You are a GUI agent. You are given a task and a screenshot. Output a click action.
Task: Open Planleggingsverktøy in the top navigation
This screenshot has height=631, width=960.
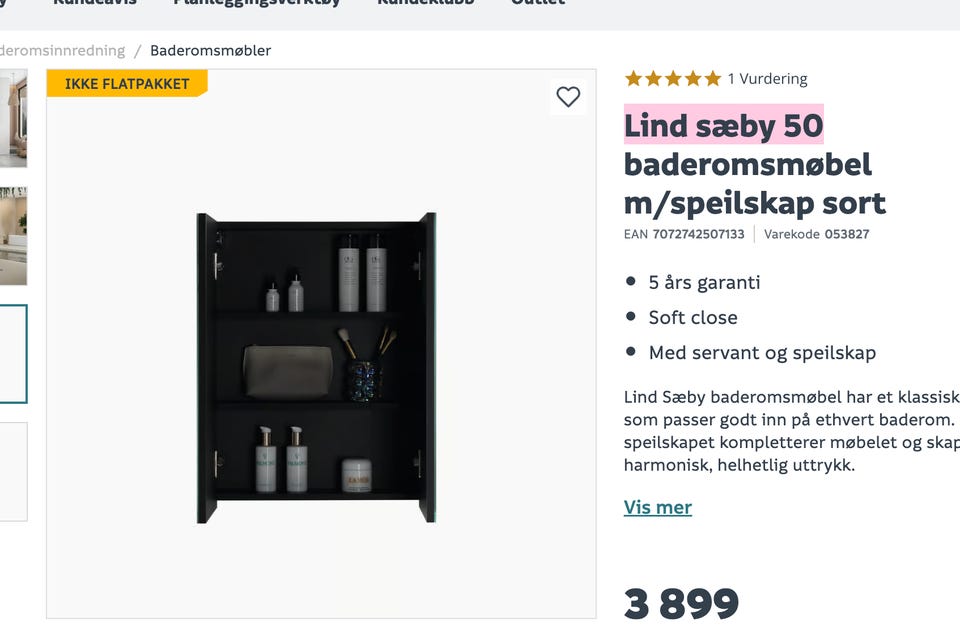pos(256,3)
